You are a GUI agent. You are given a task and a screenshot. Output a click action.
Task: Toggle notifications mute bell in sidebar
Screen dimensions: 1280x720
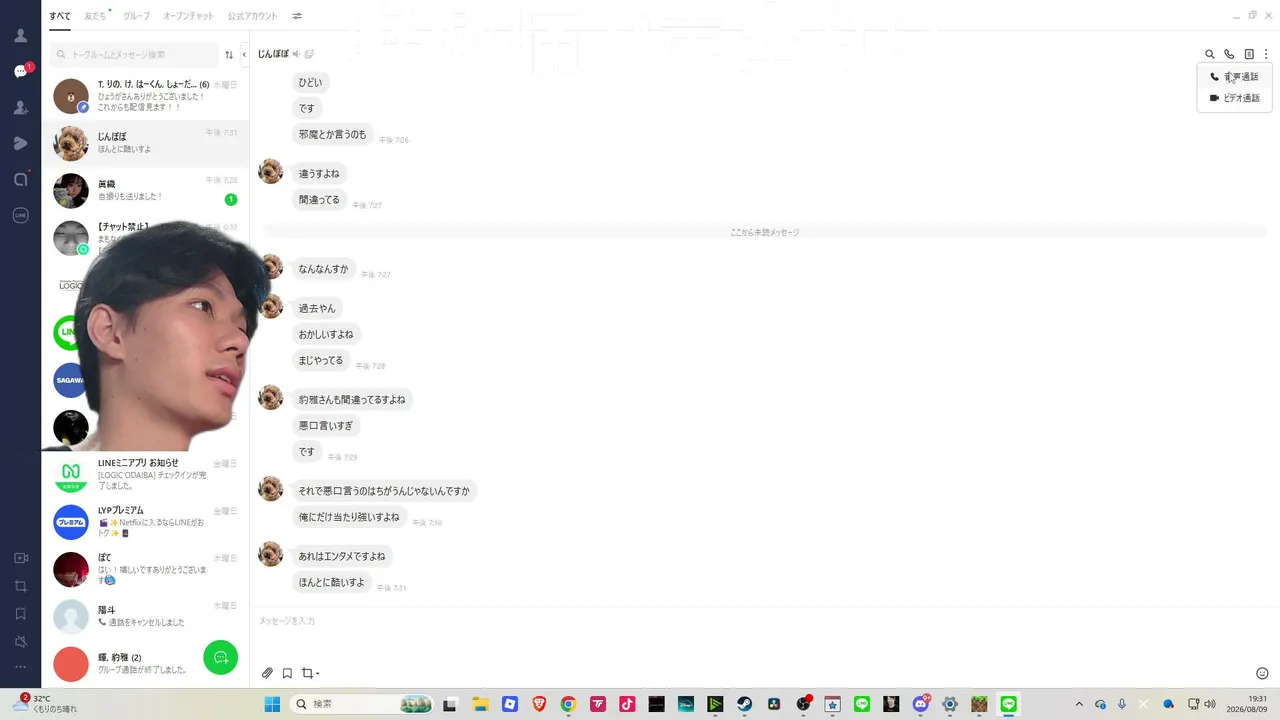20,641
